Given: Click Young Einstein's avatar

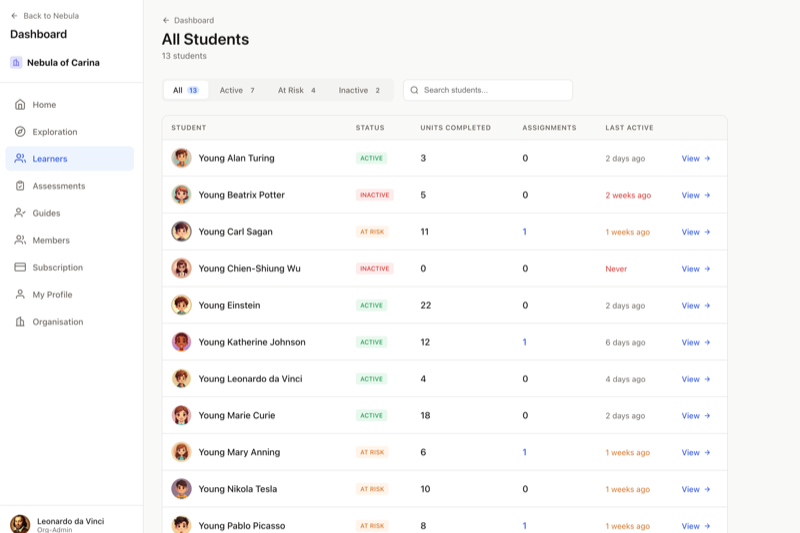Looking at the screenshot, I should tap(181, 305).
